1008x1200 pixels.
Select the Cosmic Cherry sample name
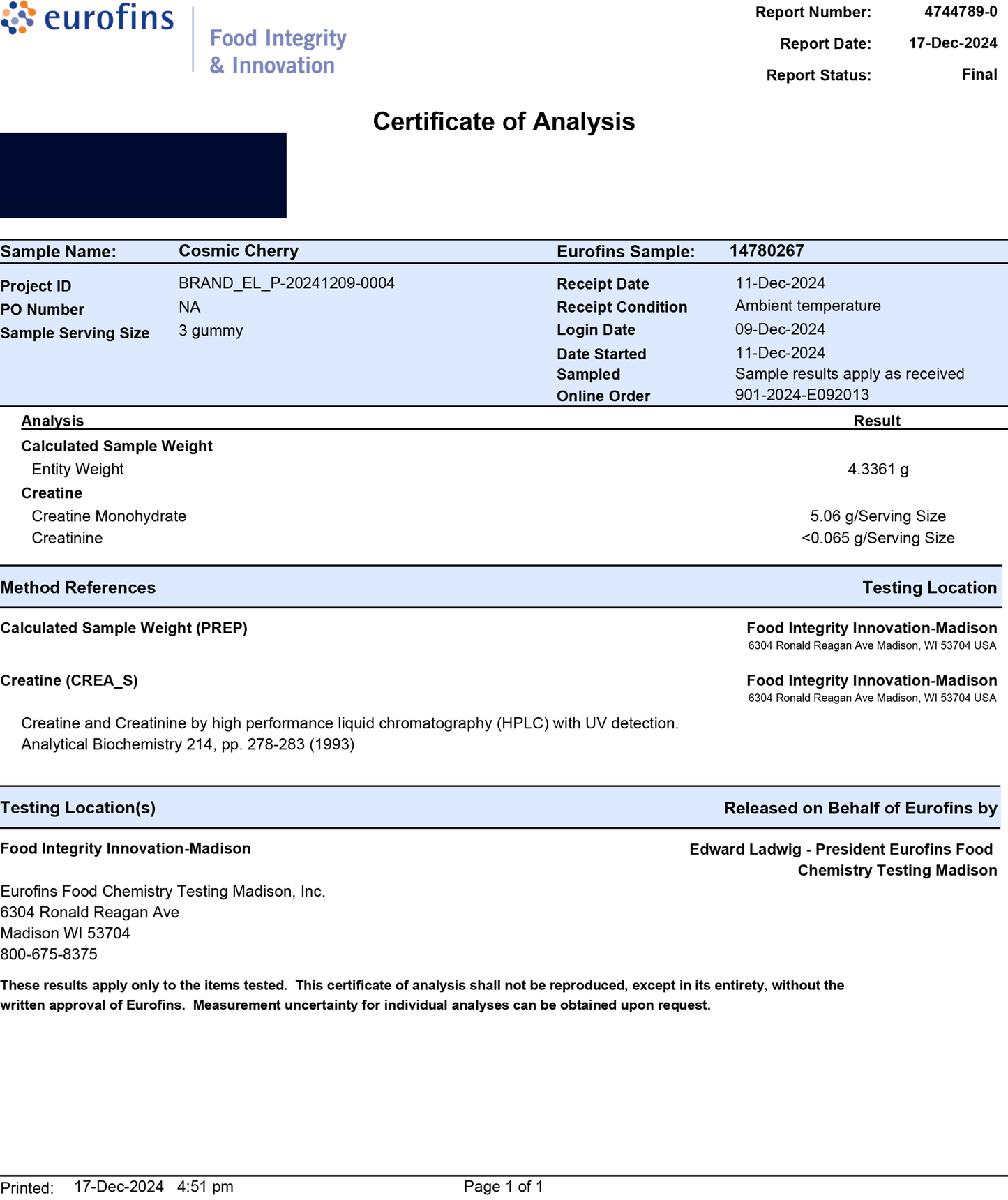tap(239, 251)
